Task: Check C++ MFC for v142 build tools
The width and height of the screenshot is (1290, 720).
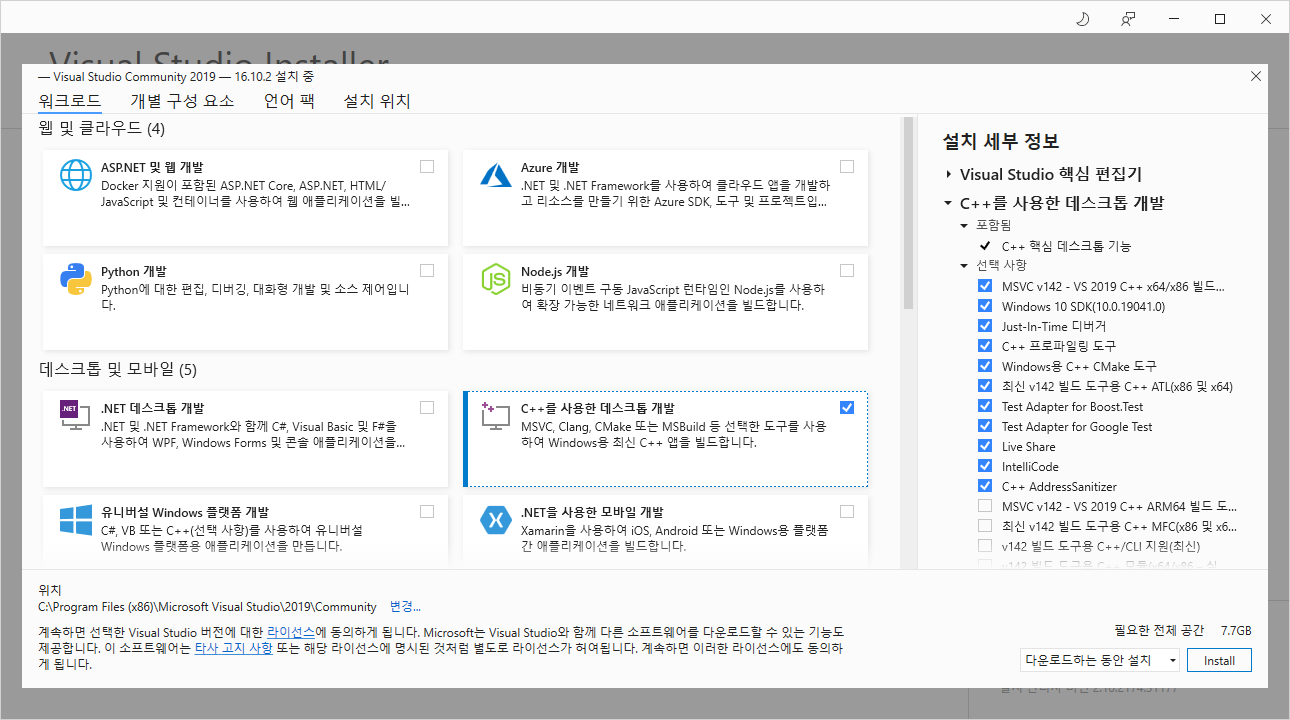Action: click(985, 526)
